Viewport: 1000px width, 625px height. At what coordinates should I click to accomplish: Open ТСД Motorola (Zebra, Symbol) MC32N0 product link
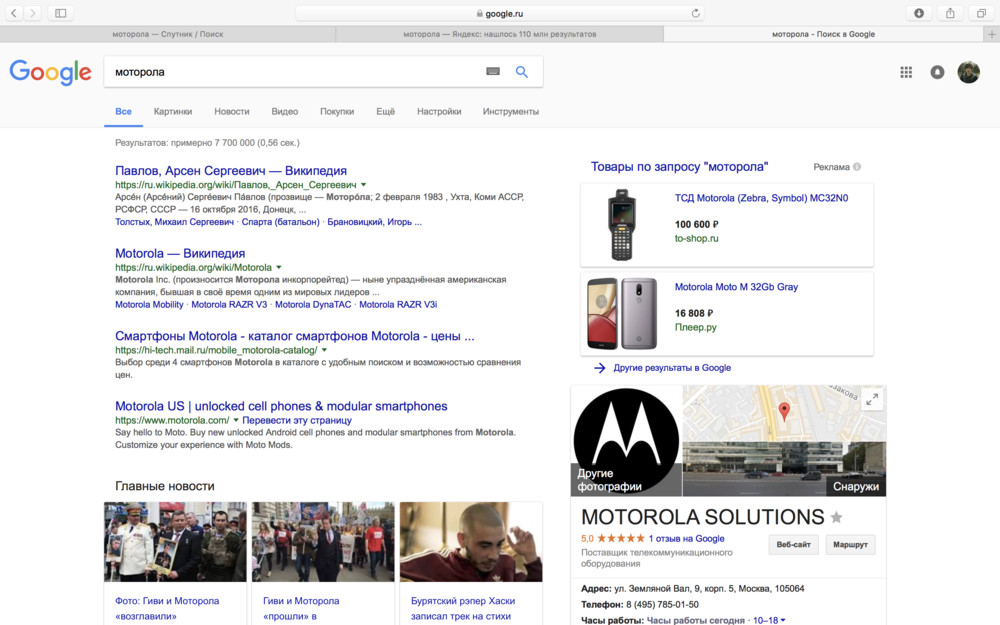(x=761, y=198)
